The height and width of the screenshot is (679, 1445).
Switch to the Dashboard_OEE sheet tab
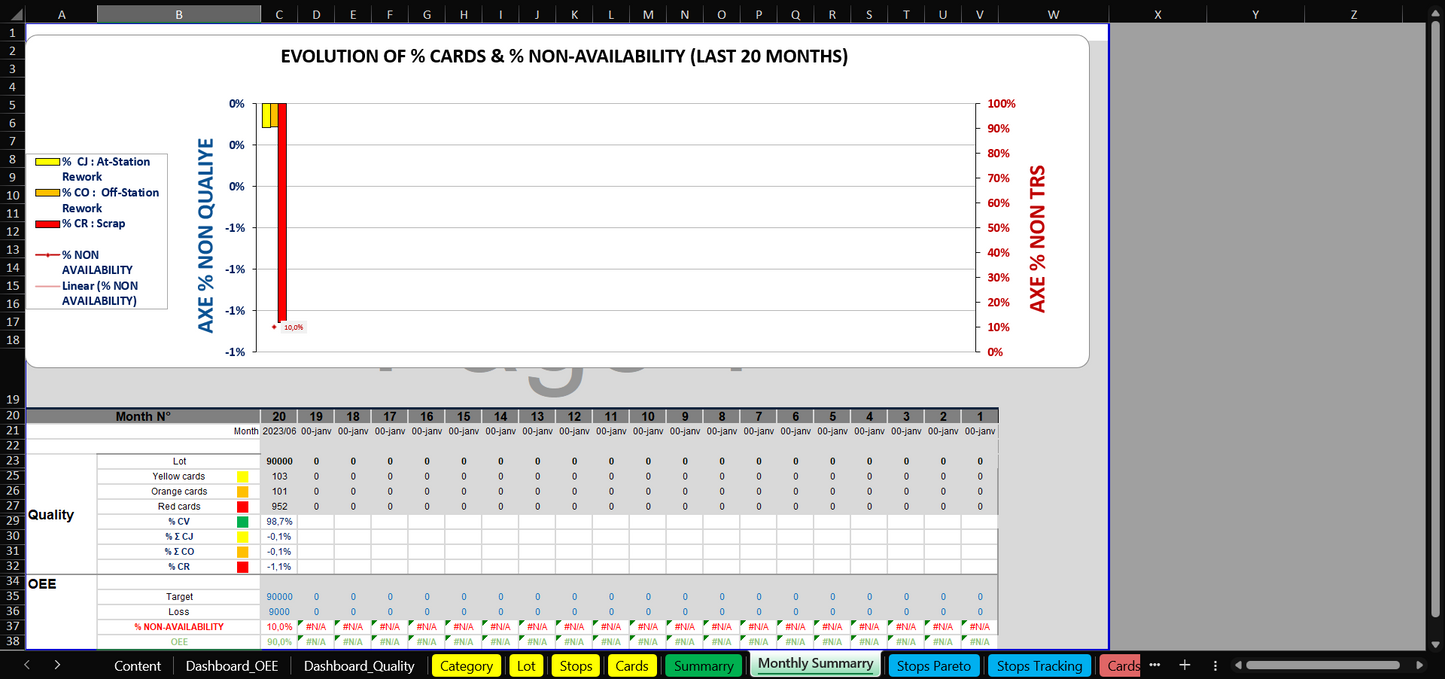[232, 666]
